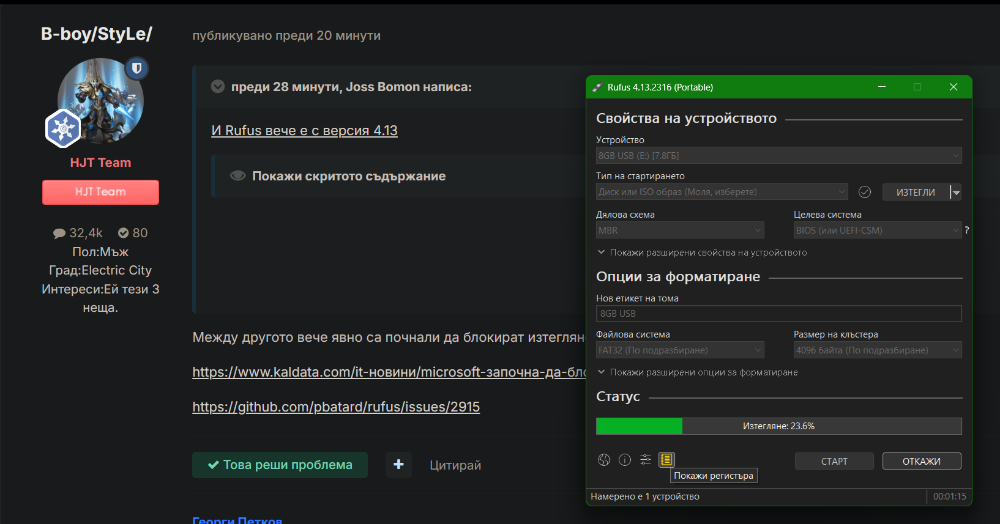1000x524 pixels.
Task: Click the post time публикувано преди 20 минути
Action: pyautogui.click(x=286, y=36)
